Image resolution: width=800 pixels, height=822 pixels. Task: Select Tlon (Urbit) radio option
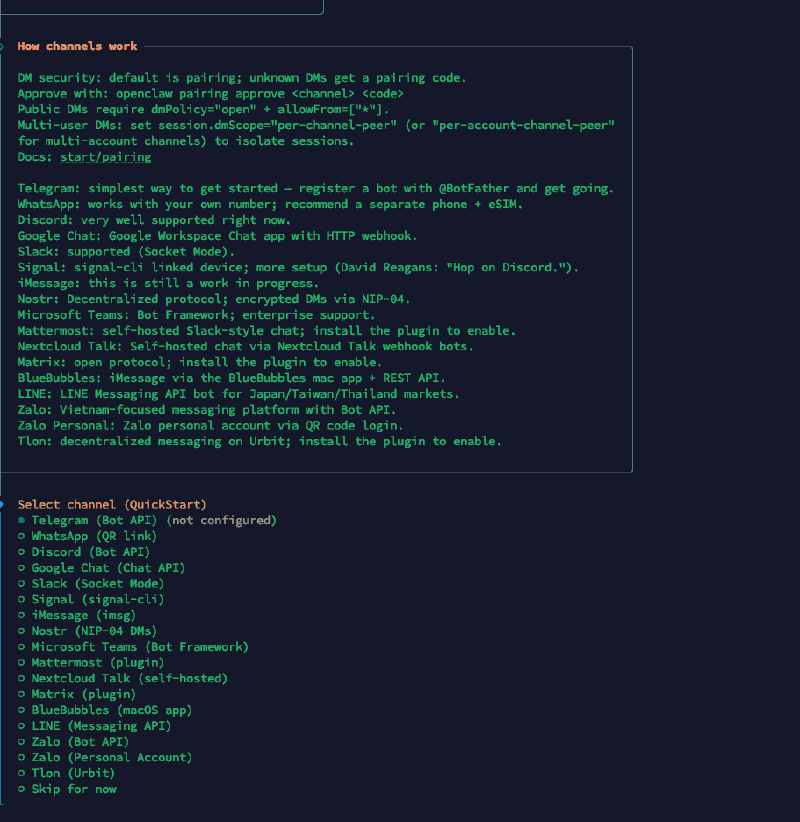pyautogui.click(x=22, y=773)
